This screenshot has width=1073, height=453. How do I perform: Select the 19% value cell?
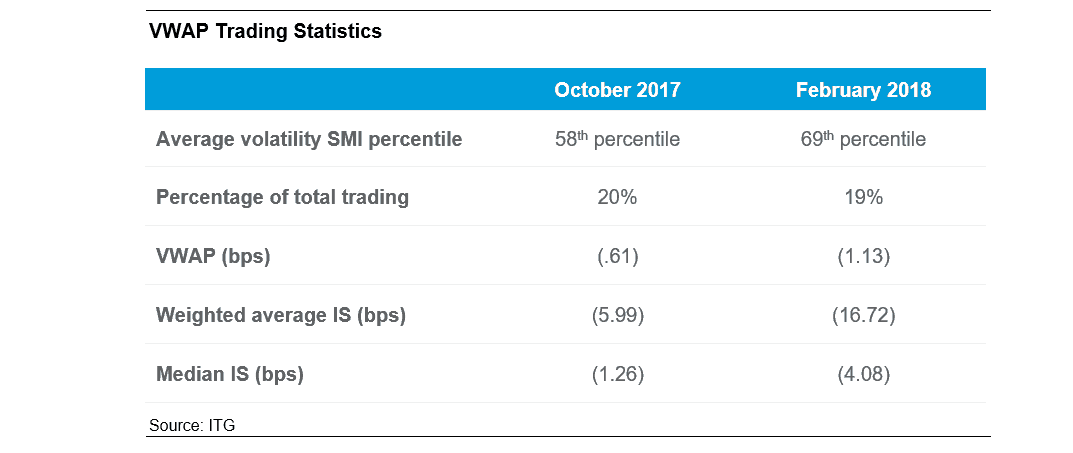(x=863, y=197)
